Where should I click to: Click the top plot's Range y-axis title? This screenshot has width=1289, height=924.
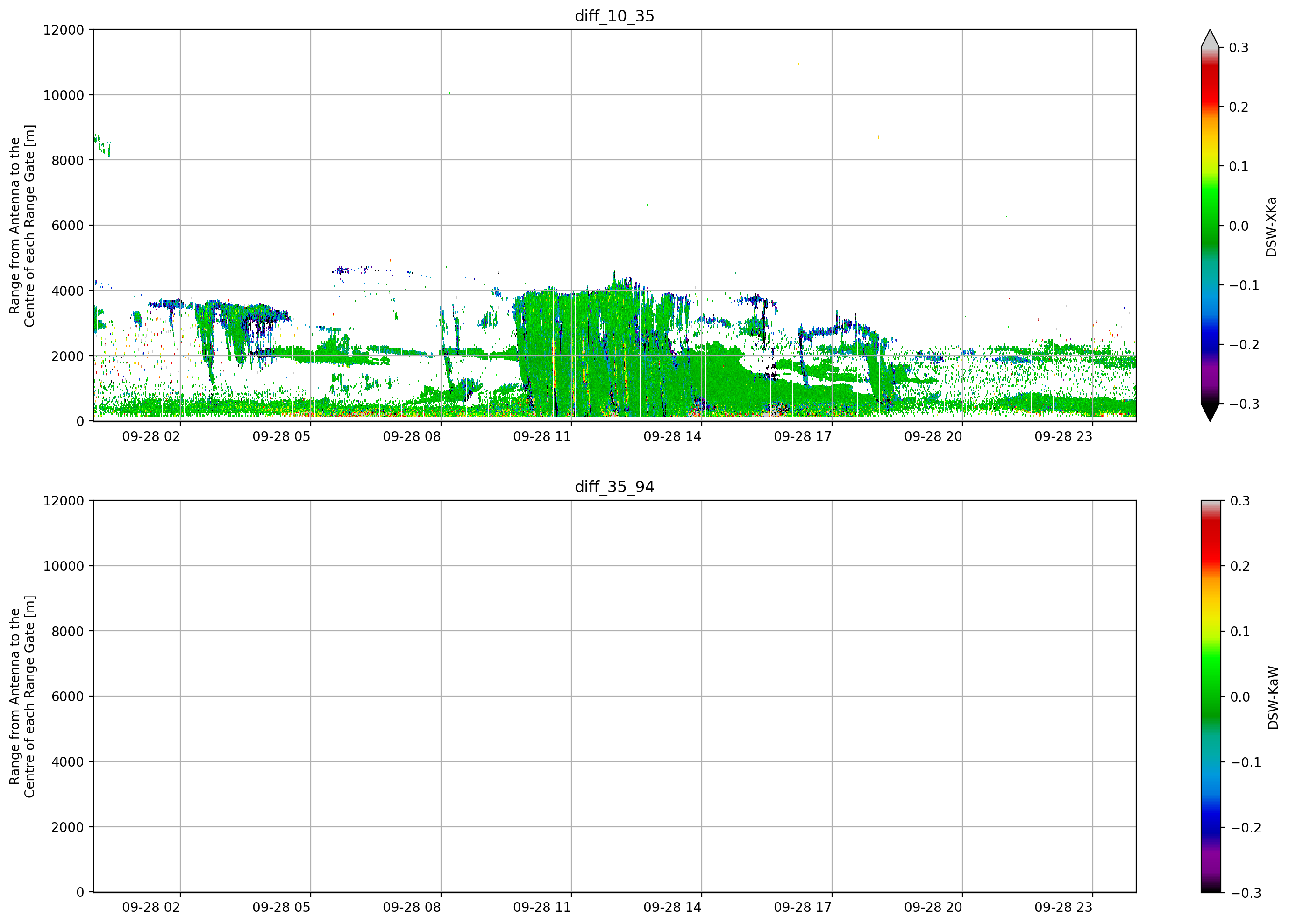pos(22,226)
